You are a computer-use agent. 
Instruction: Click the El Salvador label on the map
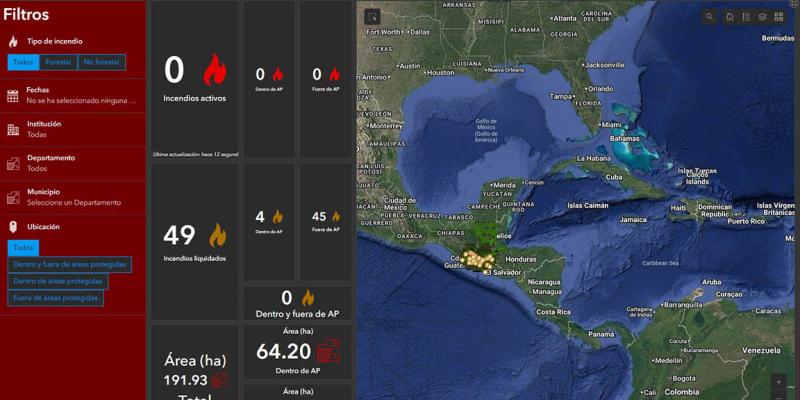(x=503, y=273)
